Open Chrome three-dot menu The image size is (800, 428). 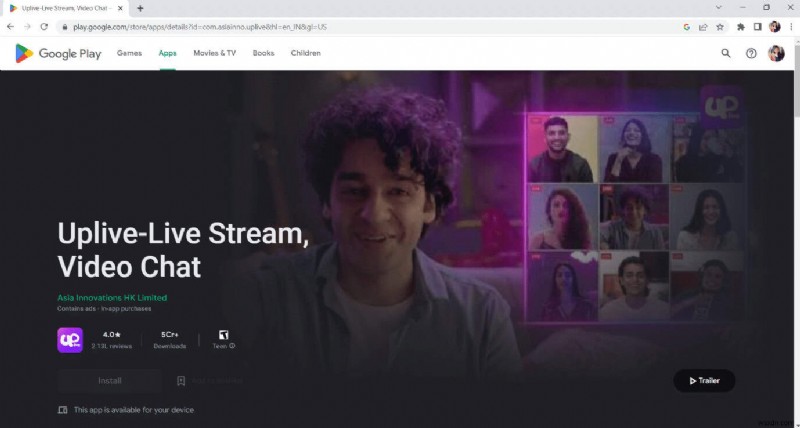pyautogui.click(x=791, y=27)
